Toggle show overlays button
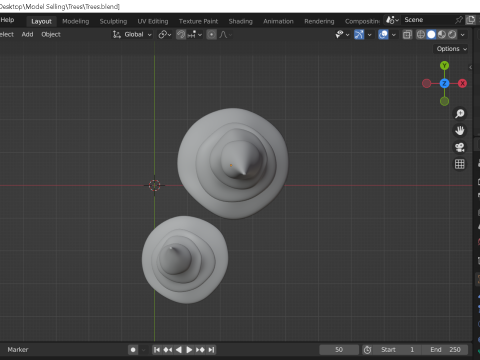The width and height of the screenshot is (480, 360). coord(383,34)
